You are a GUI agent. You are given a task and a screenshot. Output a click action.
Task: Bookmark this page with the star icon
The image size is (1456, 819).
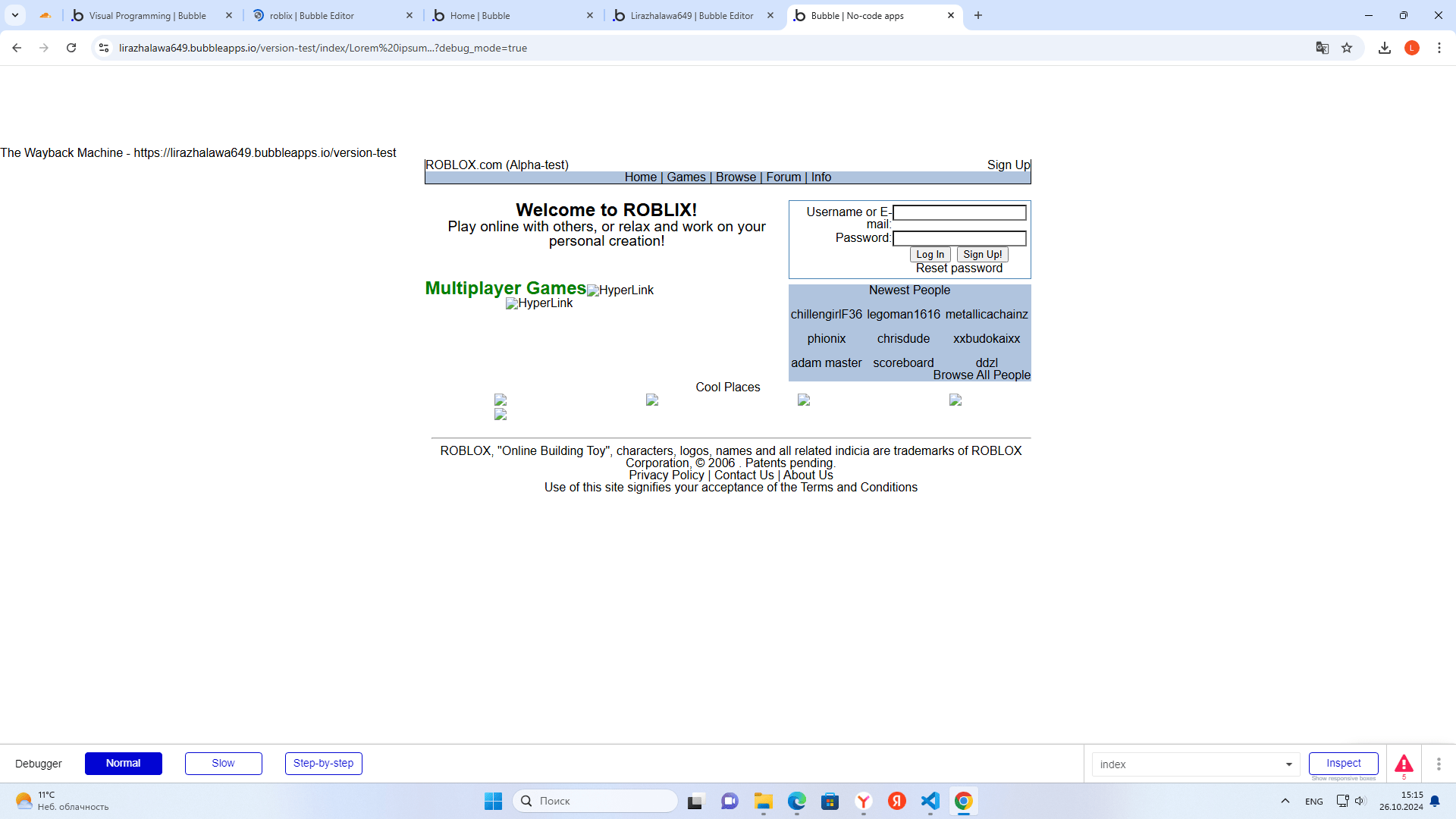coord(1347,48)
